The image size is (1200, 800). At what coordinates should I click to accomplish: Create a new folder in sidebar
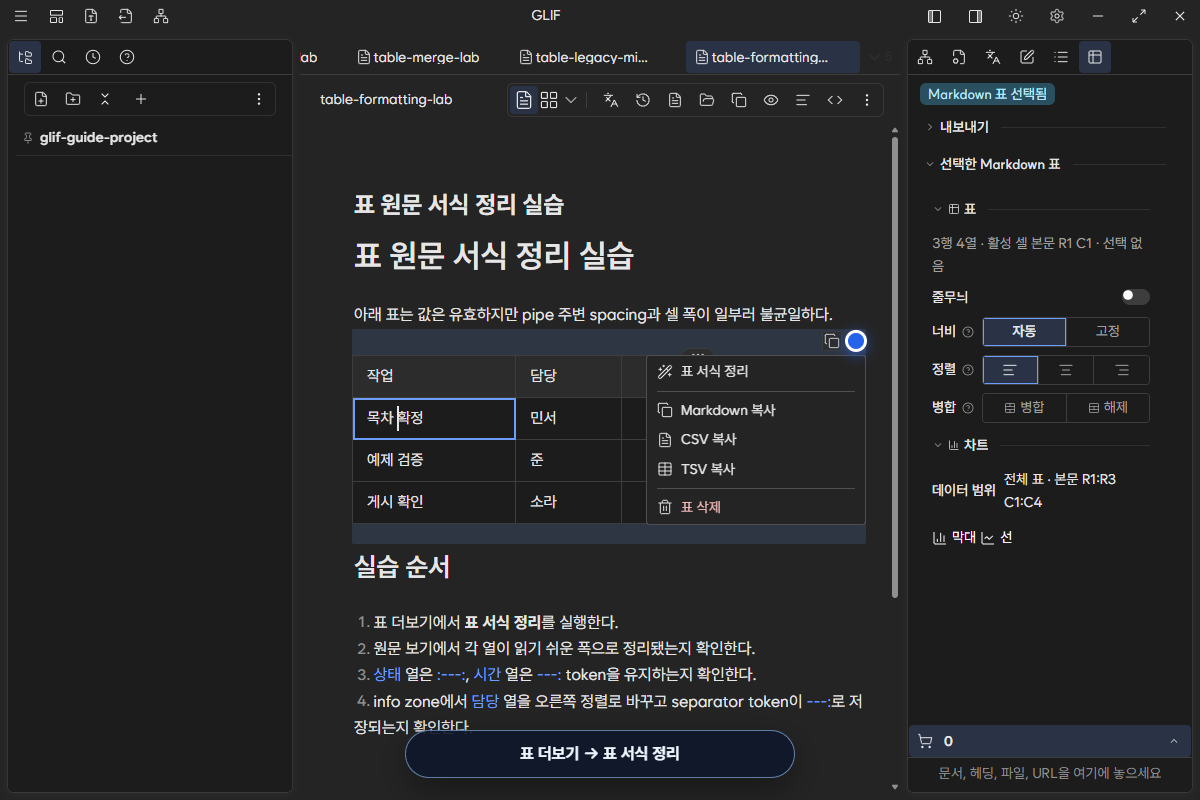pyautogui.click(x=73, y=99)
